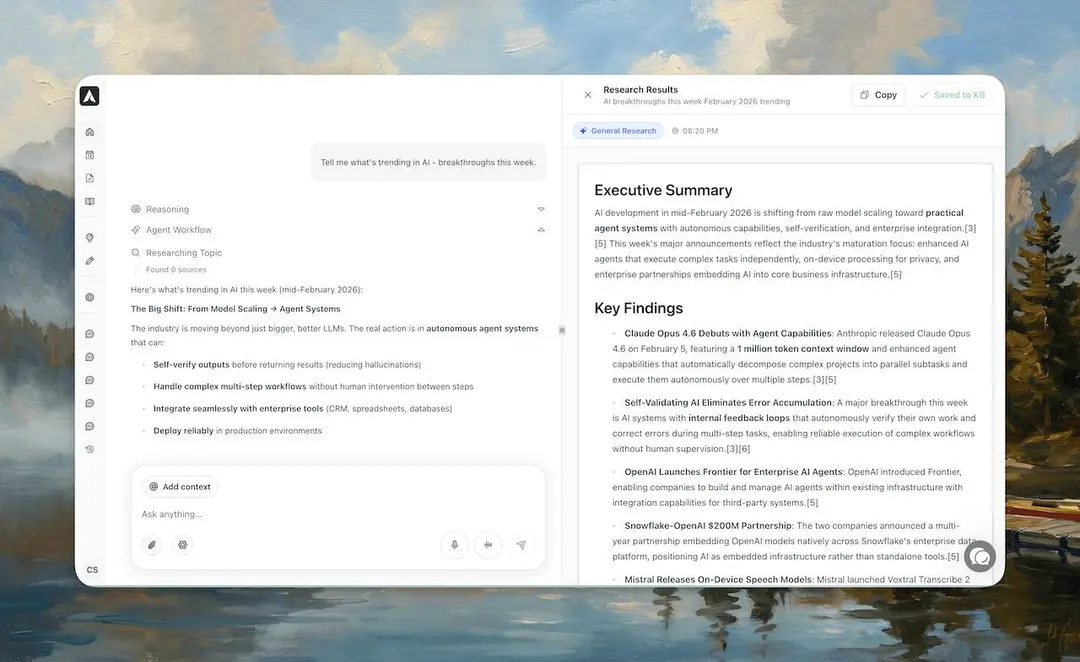Click 'Deploy reliably' bullet

coord(238,431)
